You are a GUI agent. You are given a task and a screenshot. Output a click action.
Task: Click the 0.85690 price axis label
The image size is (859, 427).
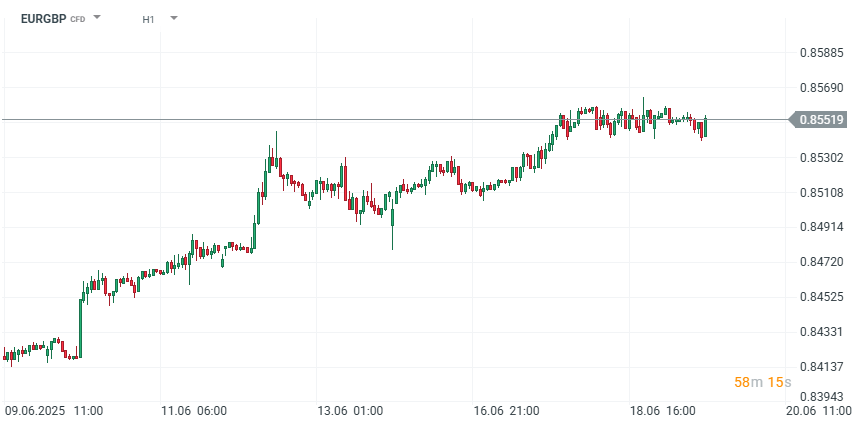pos(821,87)
